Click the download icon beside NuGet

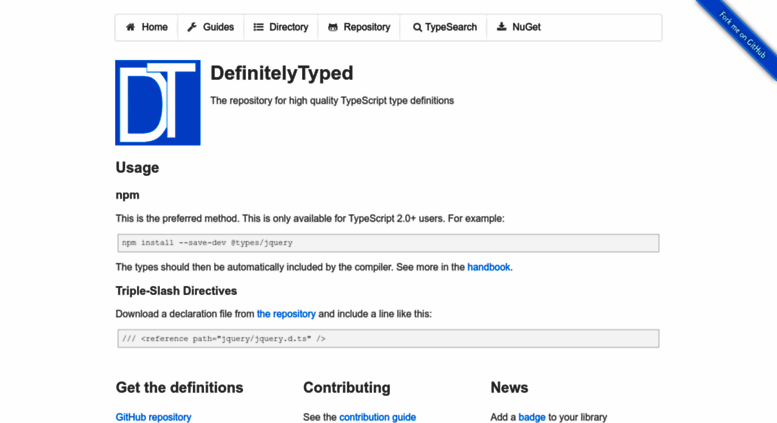(x=501, y=27)
